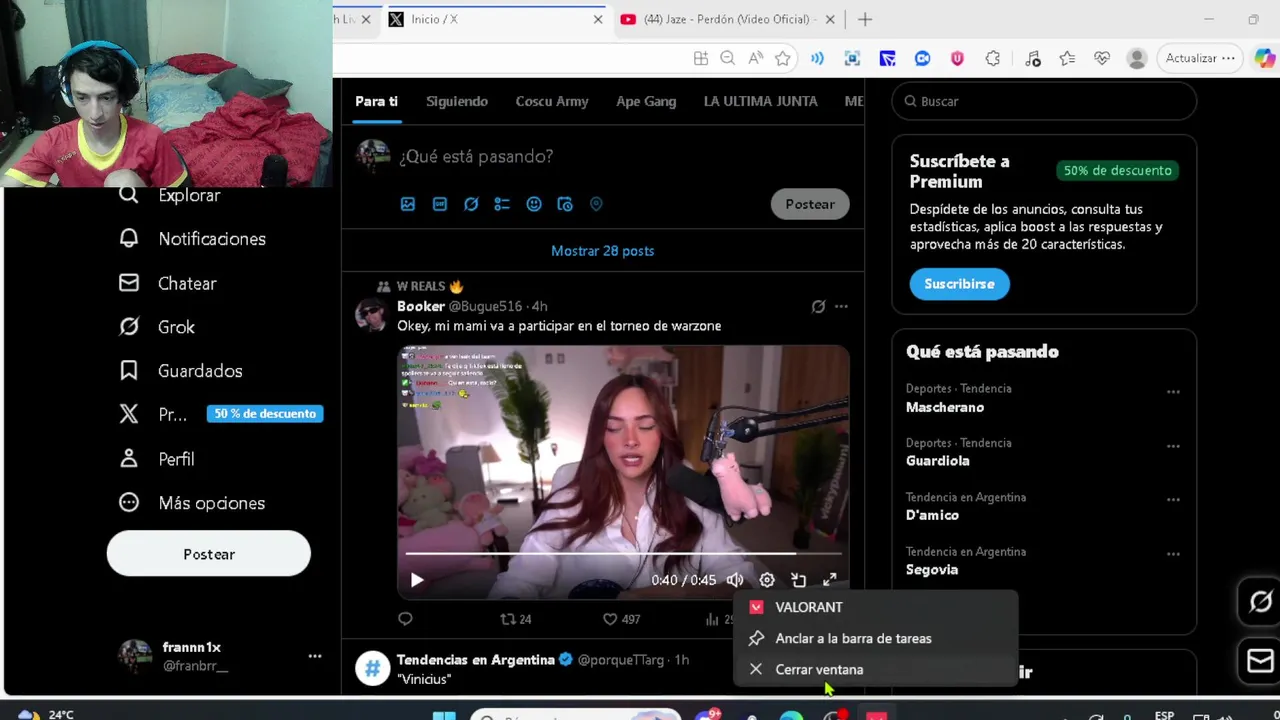Add a GIF to the new post

(440, 204)
